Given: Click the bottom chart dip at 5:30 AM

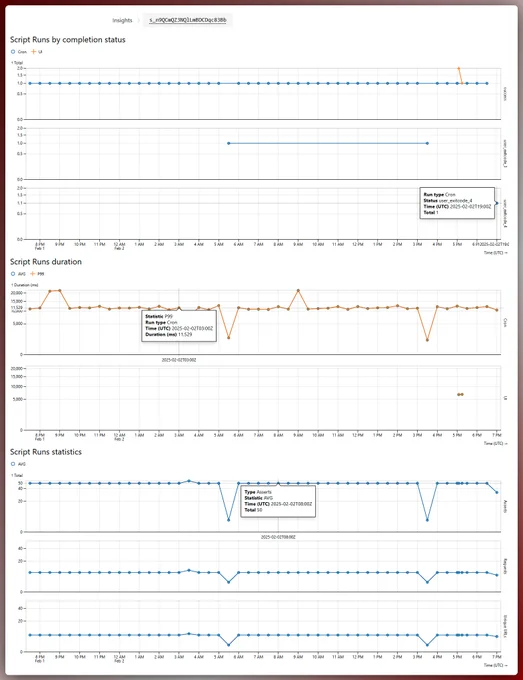Looking at the screenshot, I should coord(229,645).
